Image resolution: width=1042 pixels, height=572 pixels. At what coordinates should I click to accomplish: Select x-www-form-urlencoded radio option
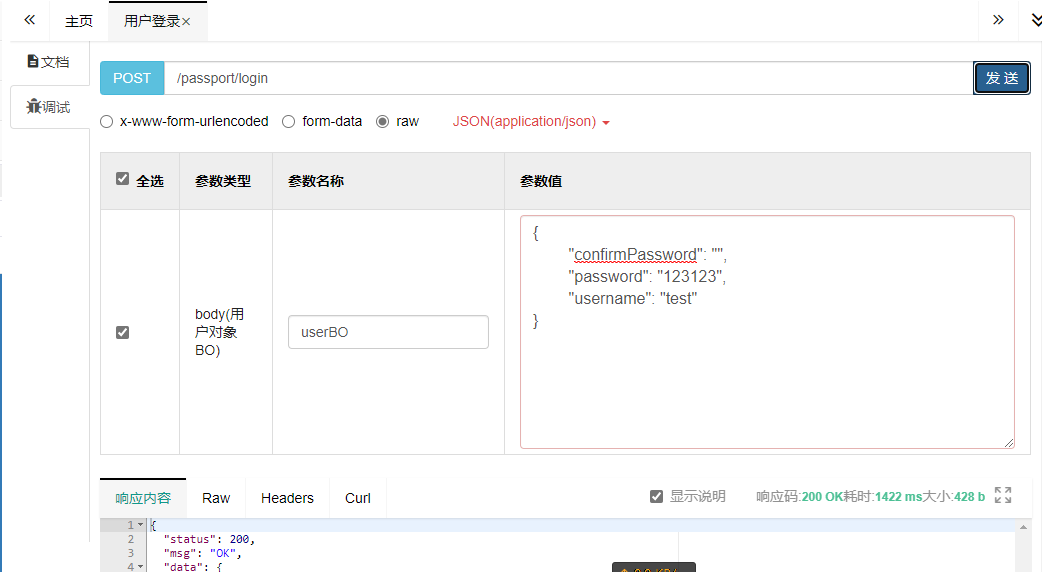coord(106,122)
